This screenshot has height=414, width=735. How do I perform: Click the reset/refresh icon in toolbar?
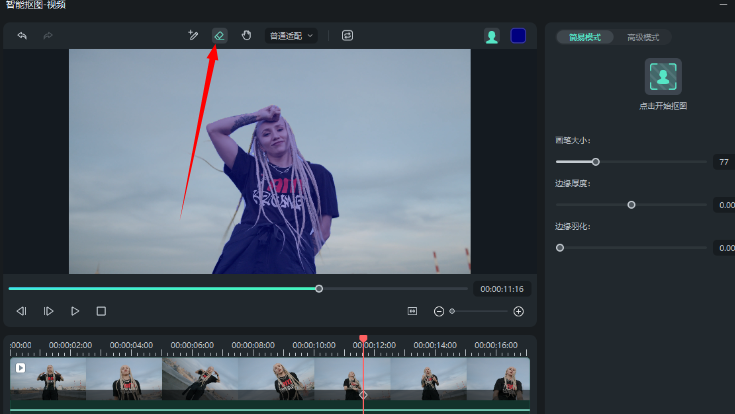coord(347,36)
